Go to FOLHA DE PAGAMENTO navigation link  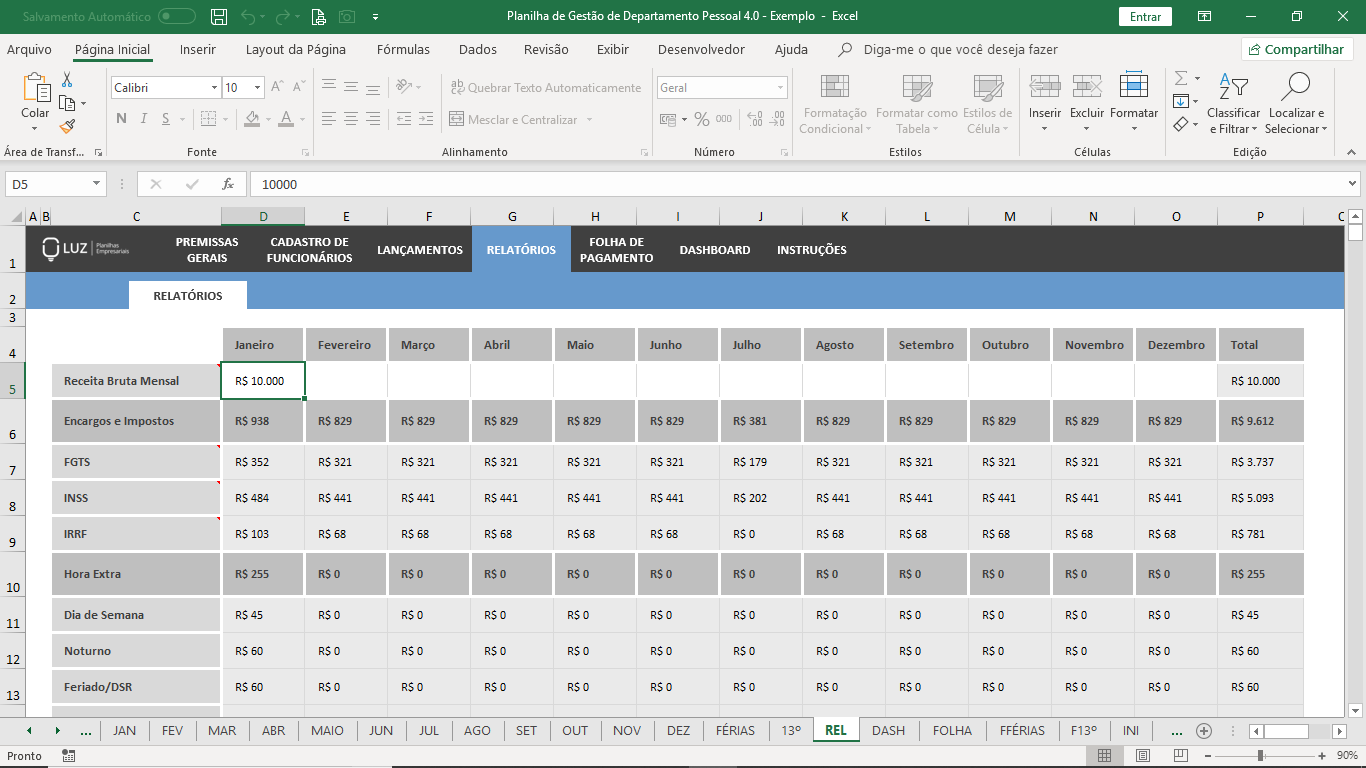click(616, 250)
